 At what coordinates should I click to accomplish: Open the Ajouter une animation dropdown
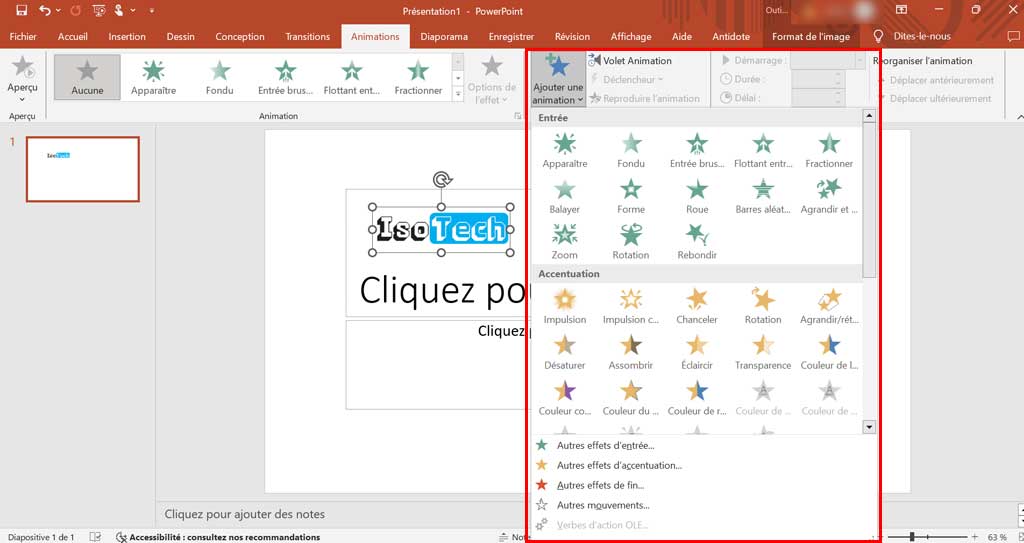(558, 80)
